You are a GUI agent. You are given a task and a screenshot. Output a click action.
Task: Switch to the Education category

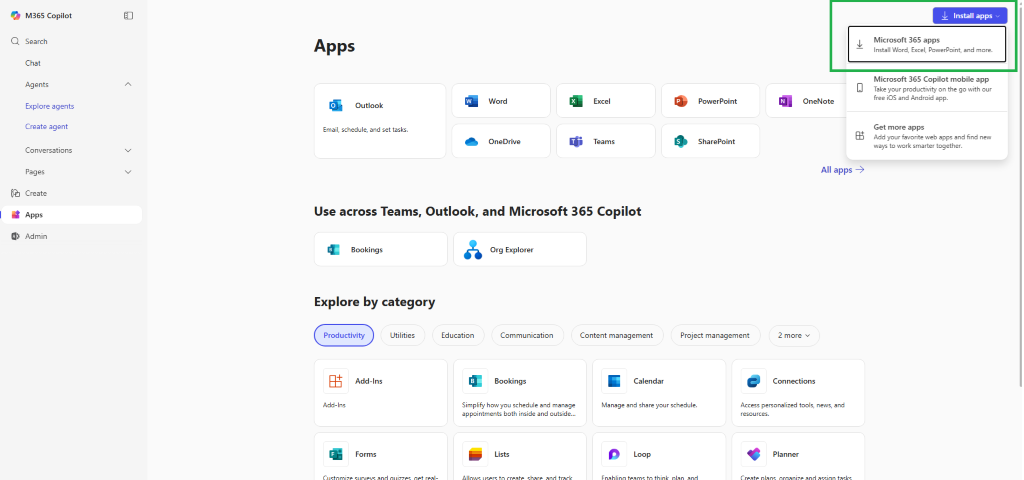pos(458,335)
